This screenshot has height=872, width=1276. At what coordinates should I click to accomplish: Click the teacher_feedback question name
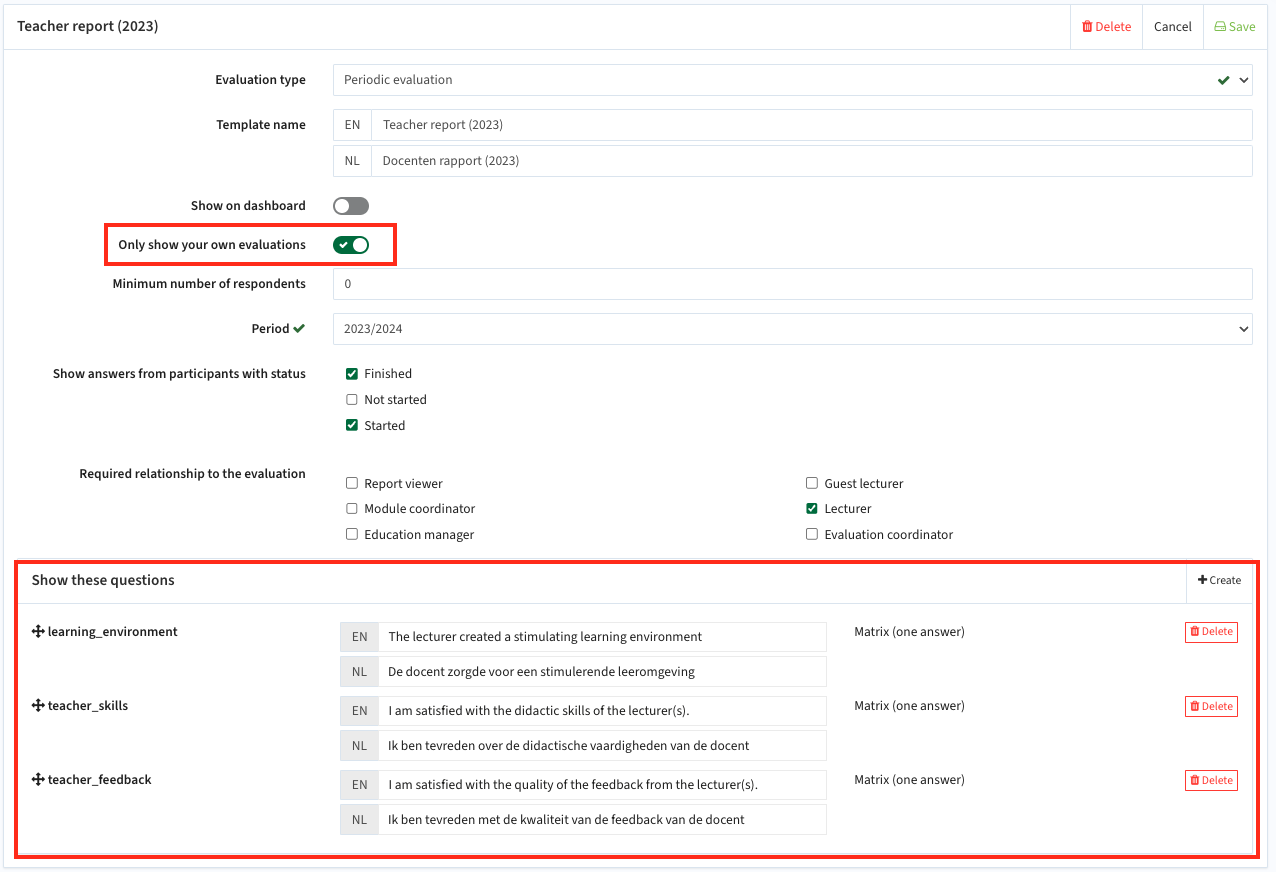tap(100, 780)
